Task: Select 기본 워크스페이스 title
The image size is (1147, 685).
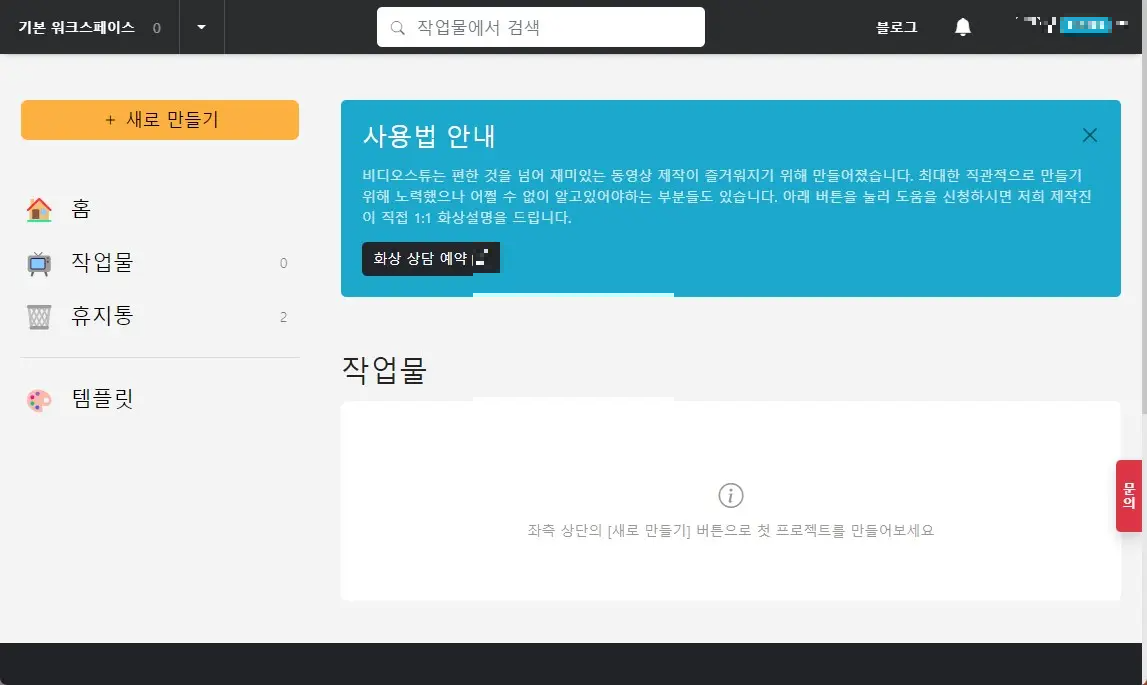Action: point(76,27)
